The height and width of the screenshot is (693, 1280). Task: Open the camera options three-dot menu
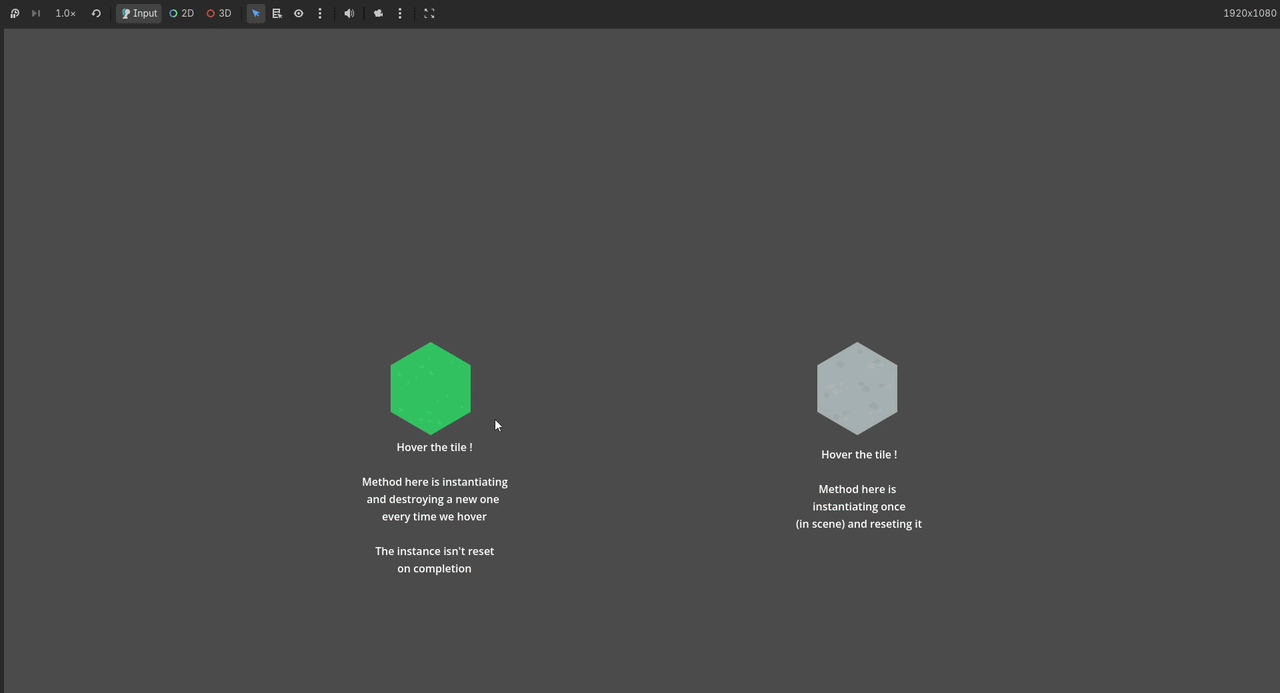click(x=400, y=13)
